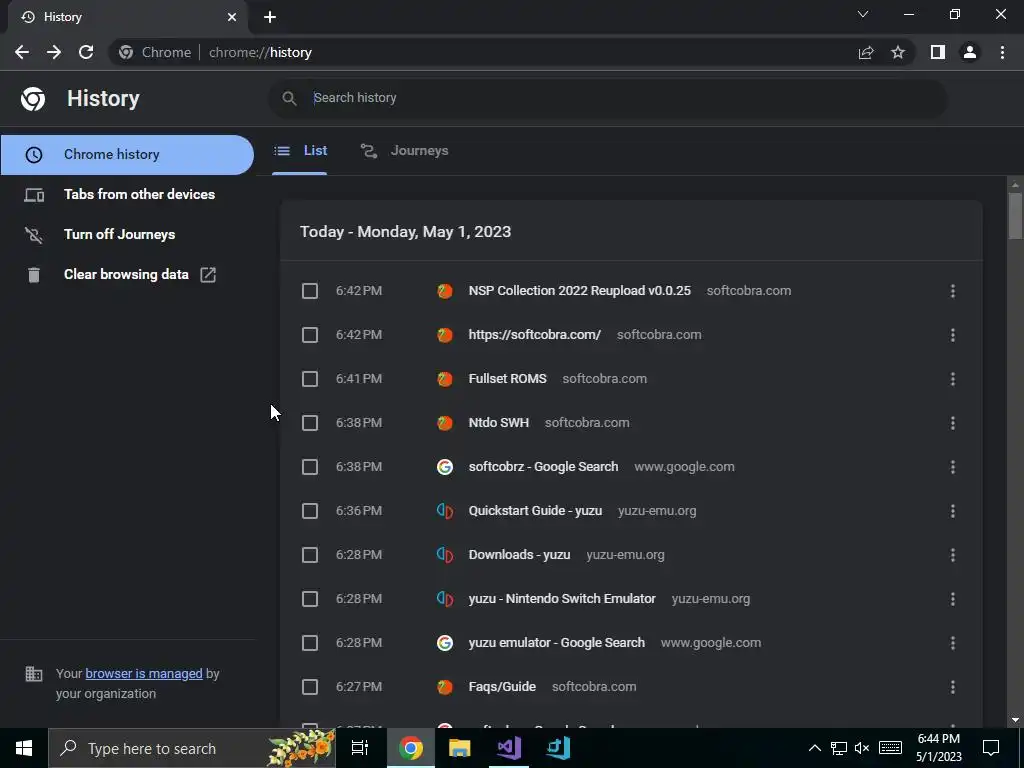1024x768 pixels.
Task: Open actions menu for yuzu - Nintendo Switch Emulator
Action: click(953, 599)
